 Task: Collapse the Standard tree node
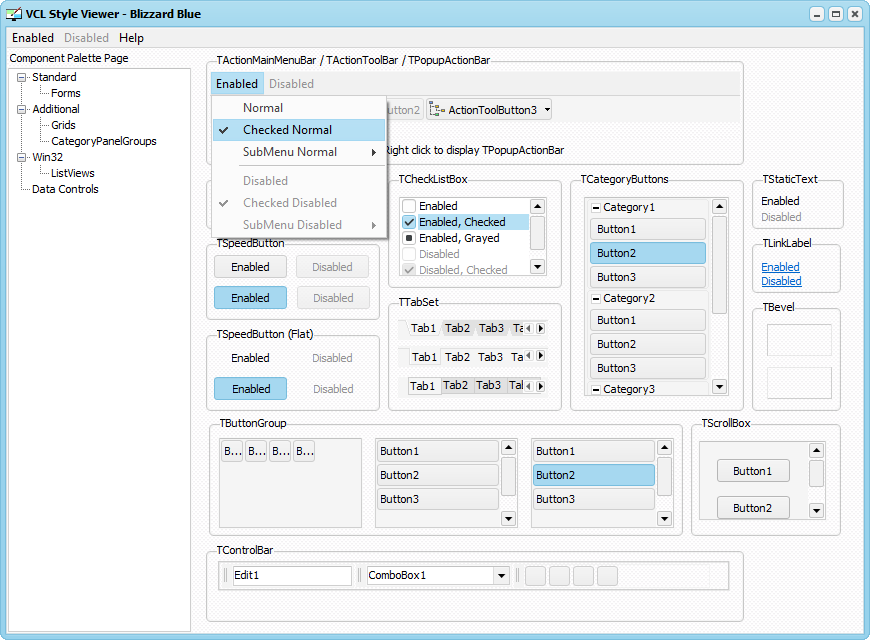pos(22,78)
